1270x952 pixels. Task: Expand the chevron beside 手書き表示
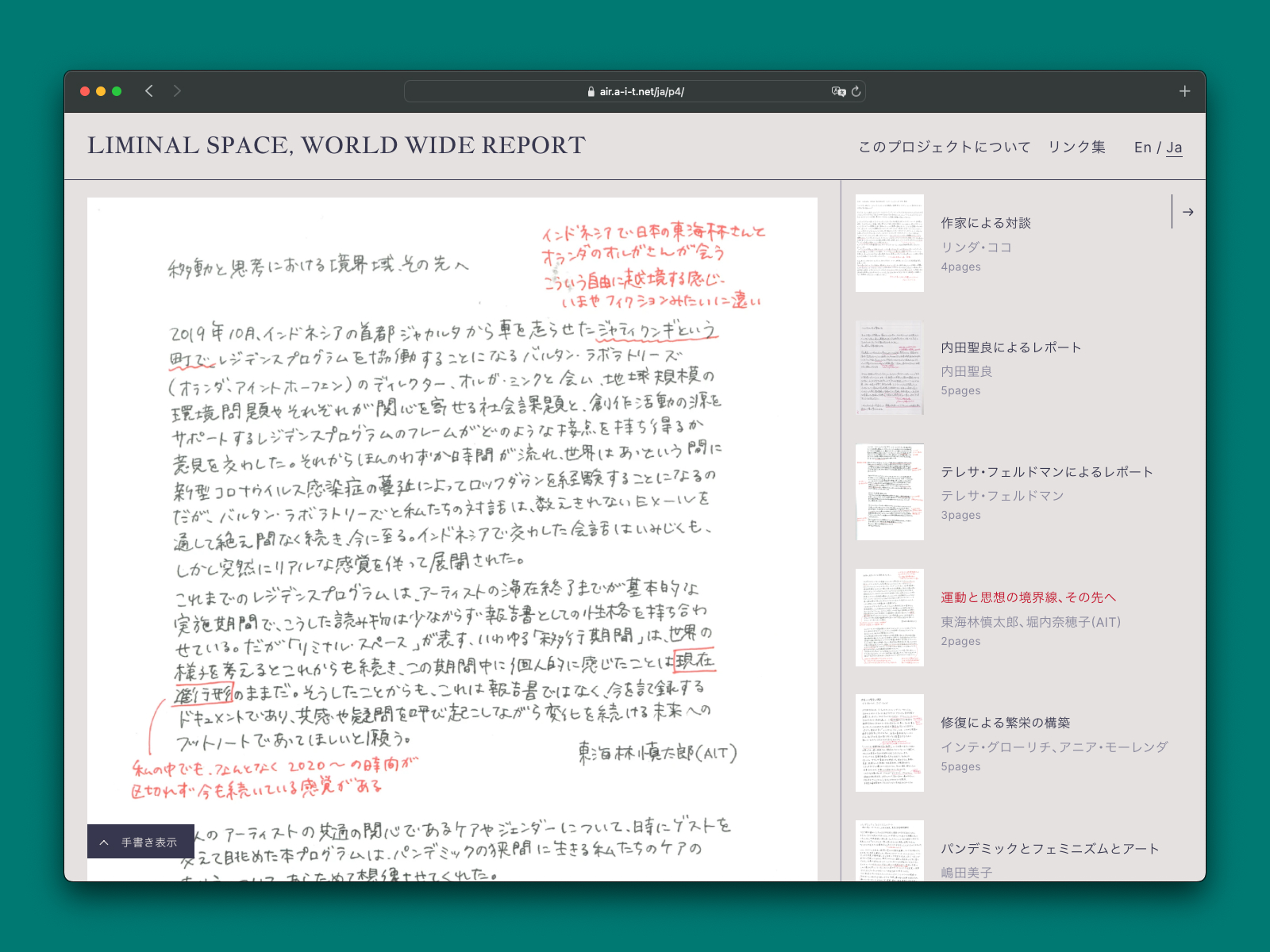click(x=104, y=843)
